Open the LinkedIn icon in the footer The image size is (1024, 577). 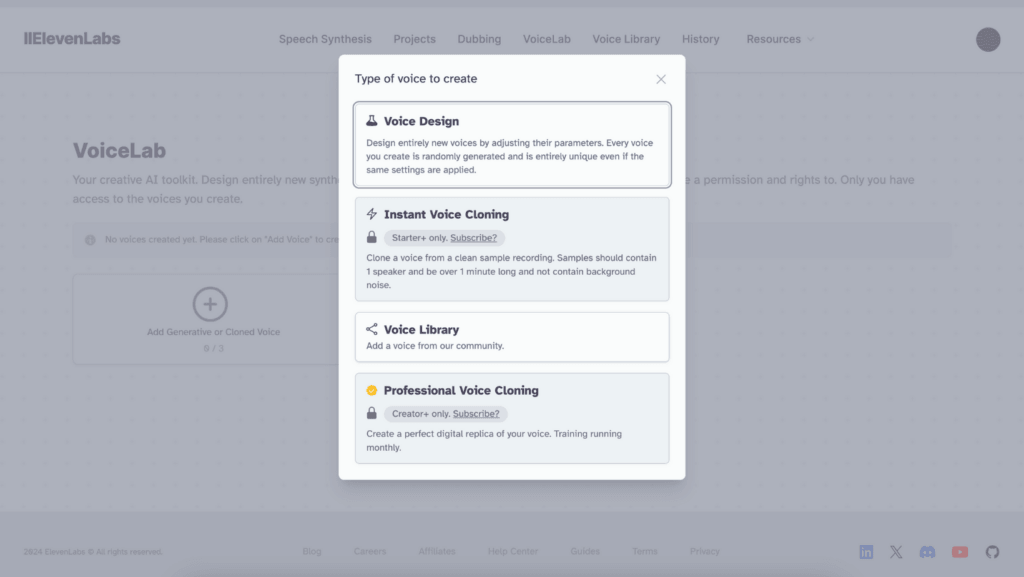[865, 551]
